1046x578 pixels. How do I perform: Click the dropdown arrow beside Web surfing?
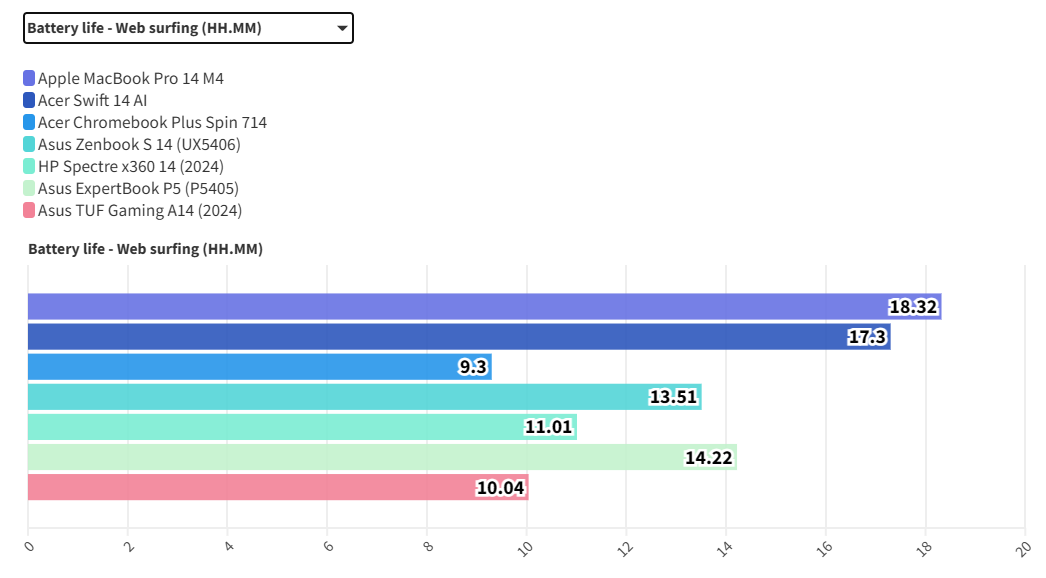point(342,28)
